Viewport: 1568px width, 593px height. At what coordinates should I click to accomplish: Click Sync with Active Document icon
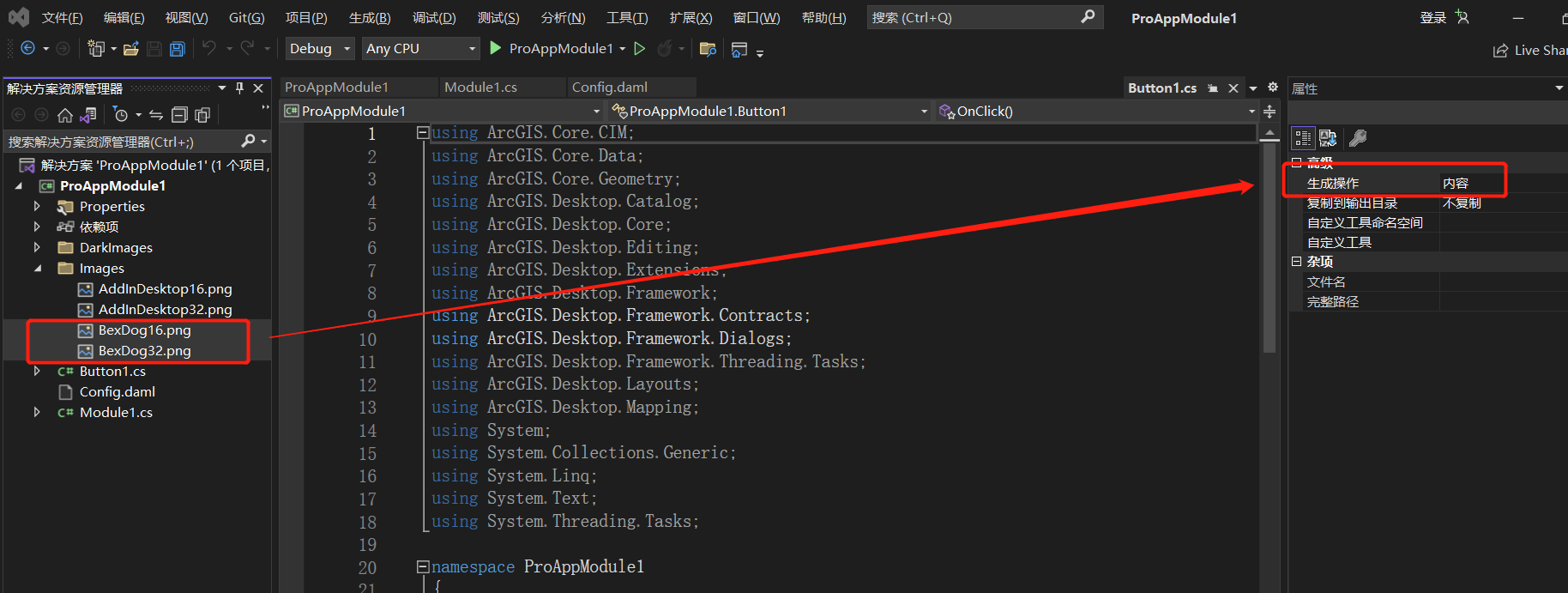(156, 115)
